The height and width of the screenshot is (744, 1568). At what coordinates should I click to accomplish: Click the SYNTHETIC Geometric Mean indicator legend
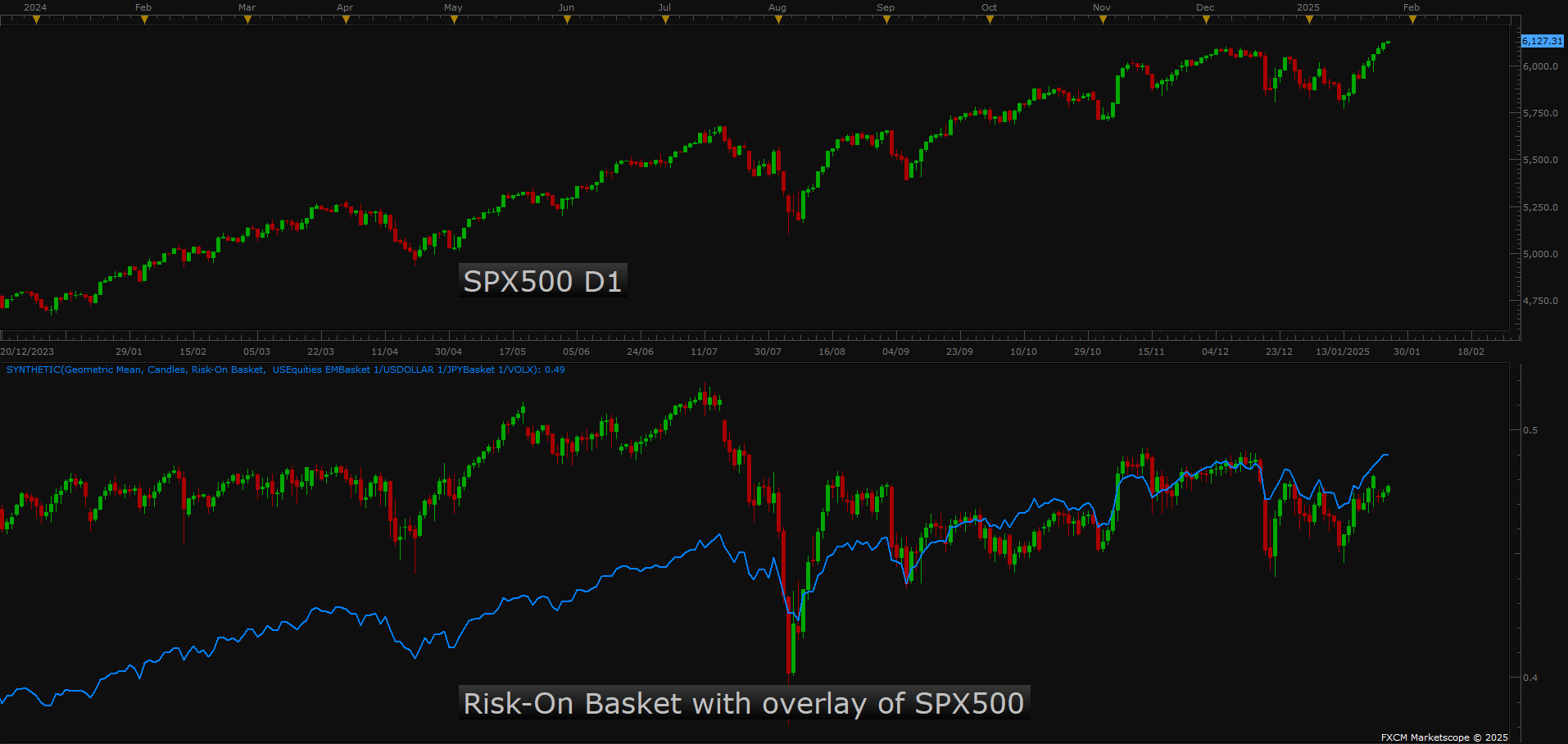coord(285,370)
